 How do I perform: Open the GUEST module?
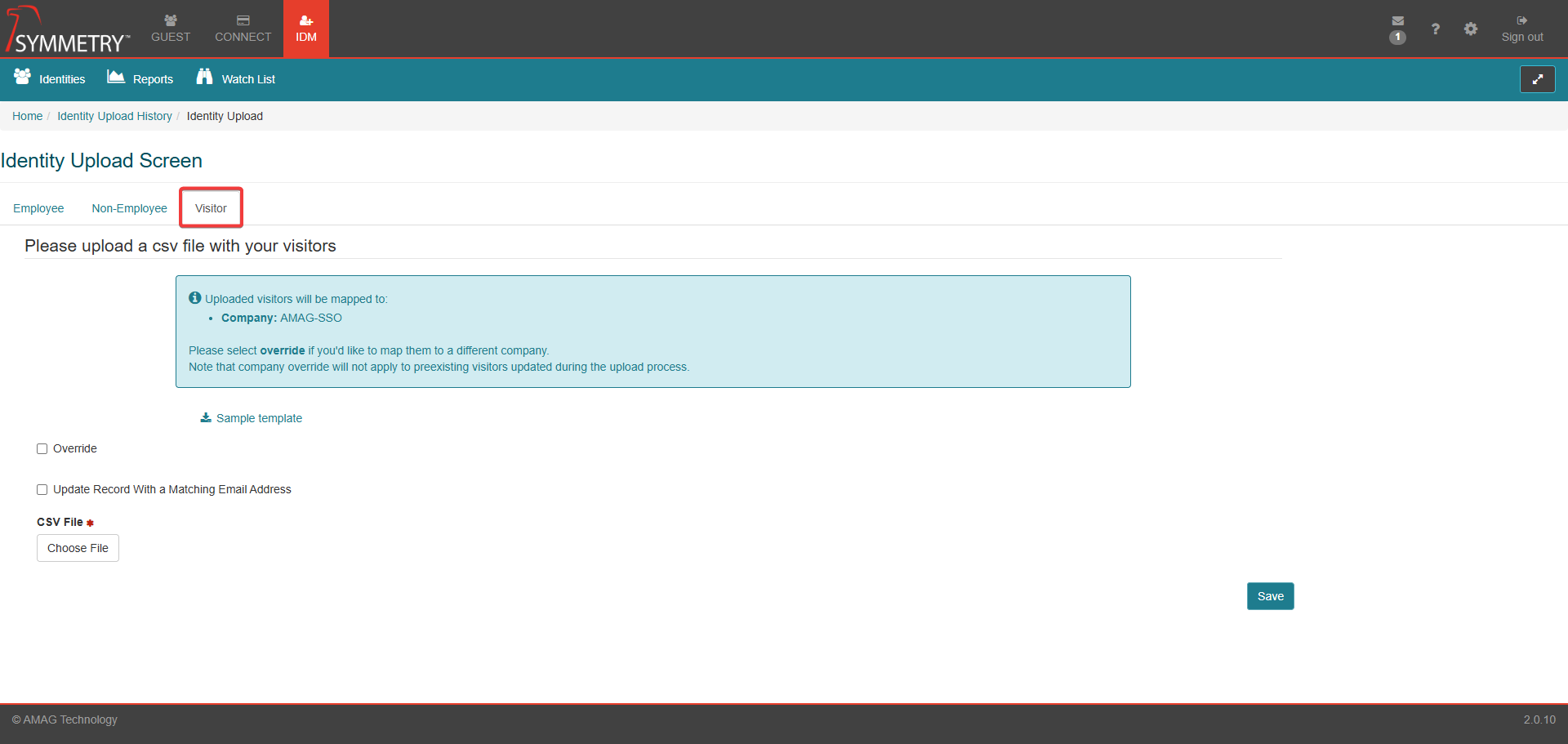click(170, 29)
